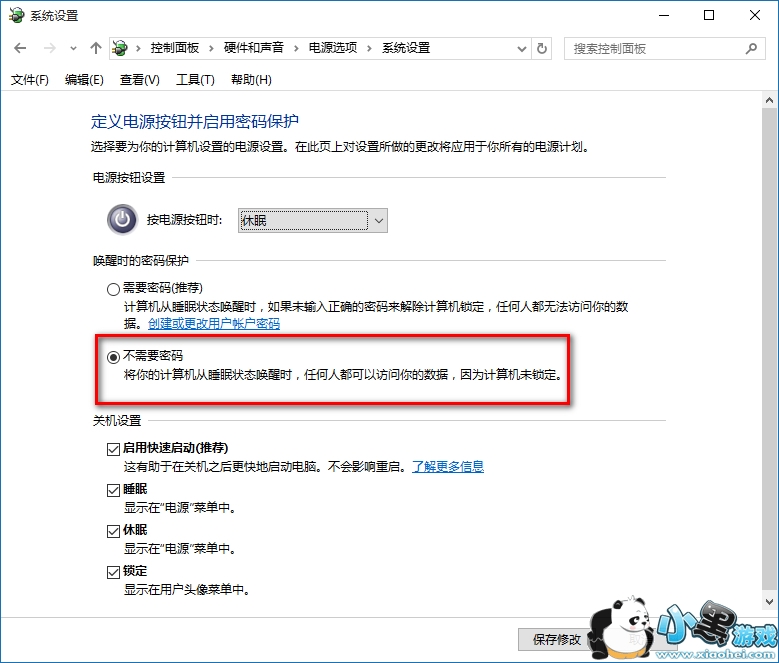Open the 了解更多信息 link

[448, 467]
